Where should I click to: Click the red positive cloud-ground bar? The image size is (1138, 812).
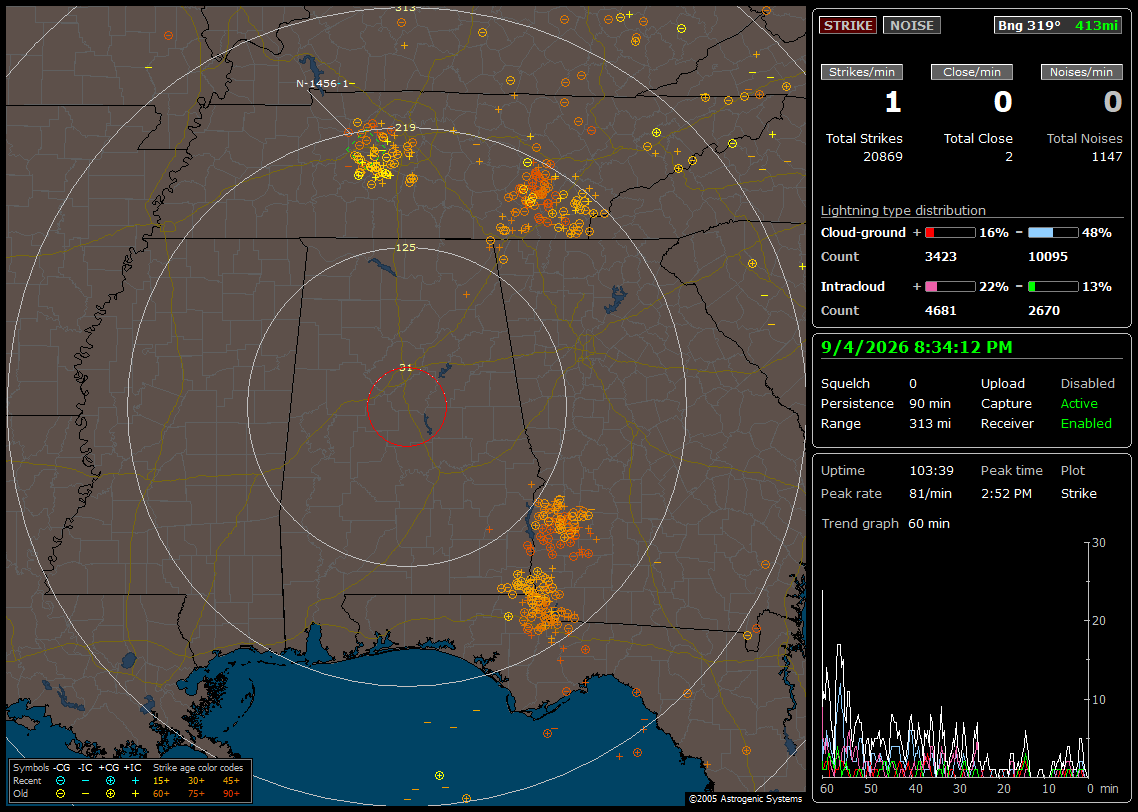click(x=950, y=233)
